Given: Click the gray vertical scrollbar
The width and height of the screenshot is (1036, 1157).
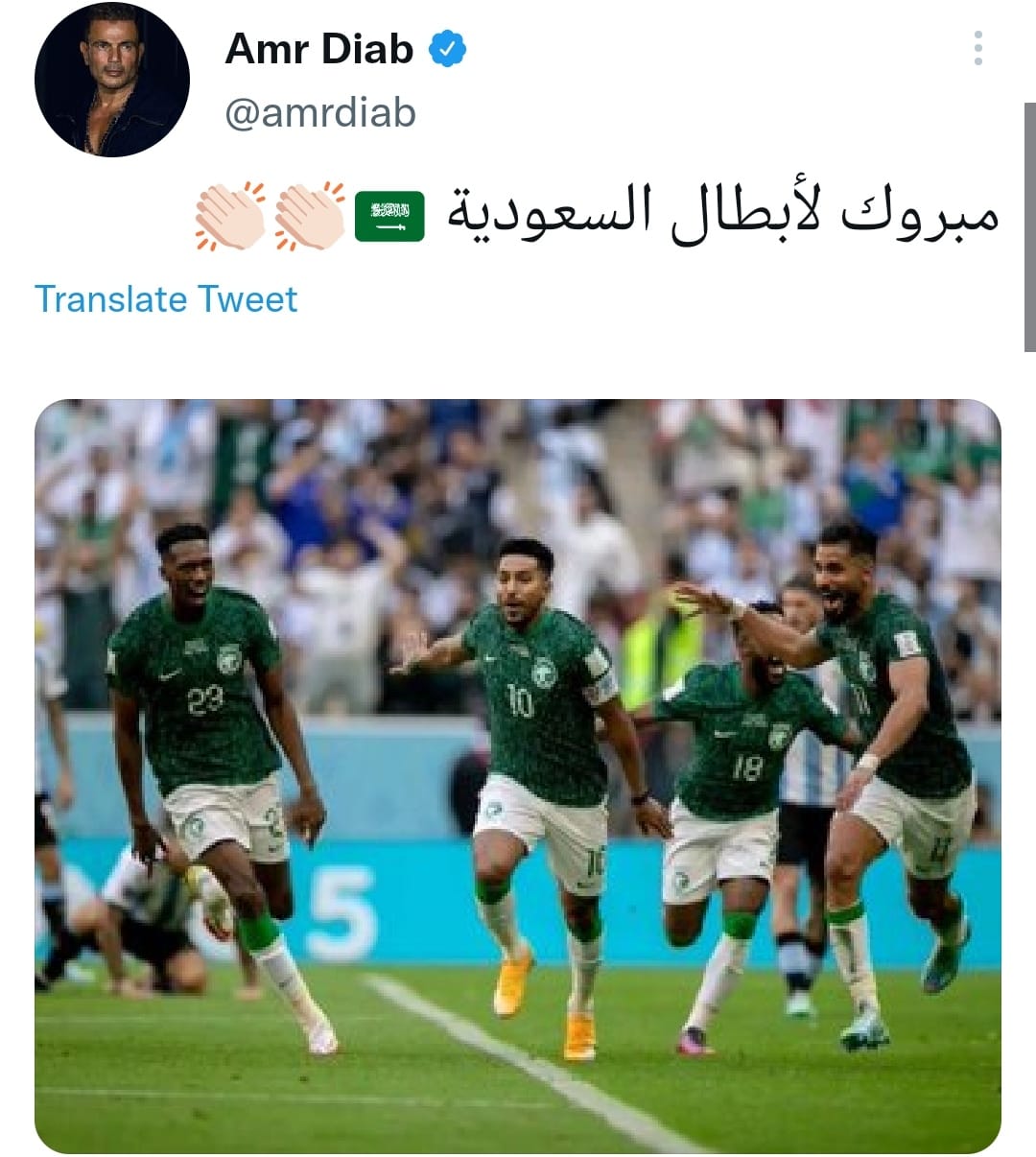Looking at the screenshot, I should [1029, 227].
